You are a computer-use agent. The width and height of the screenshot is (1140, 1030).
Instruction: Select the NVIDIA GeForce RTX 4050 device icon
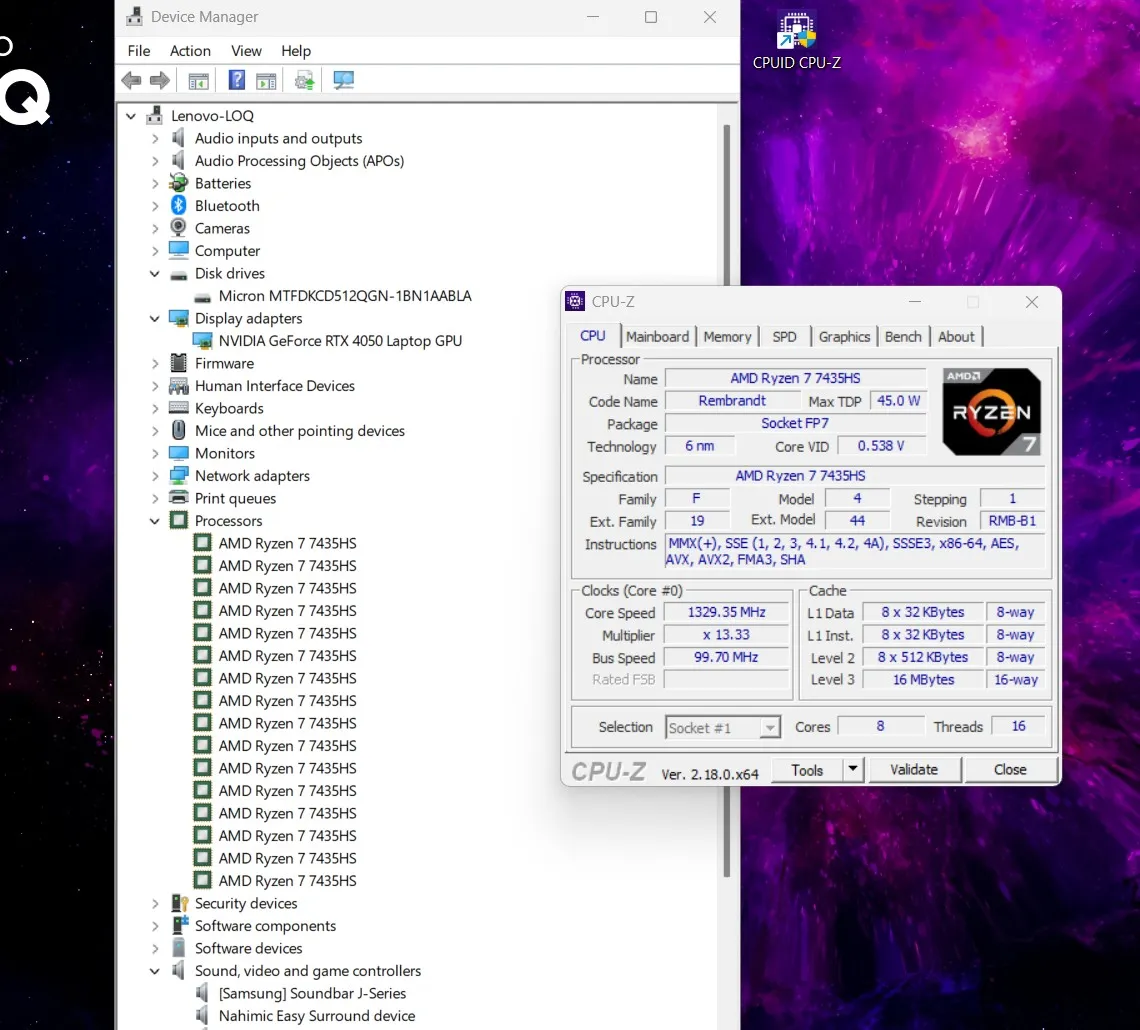[x=203, y=341]
